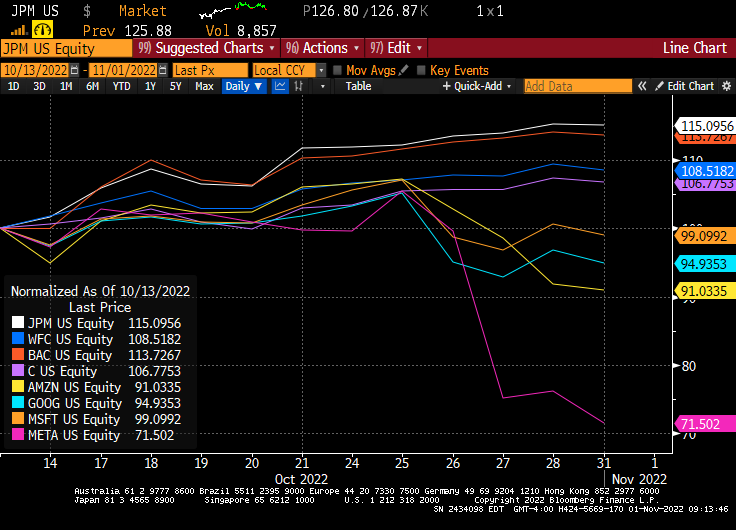Enable the Key Events checkbox
The height and width of the screenshot is (530, 736).
coord(421,70)
